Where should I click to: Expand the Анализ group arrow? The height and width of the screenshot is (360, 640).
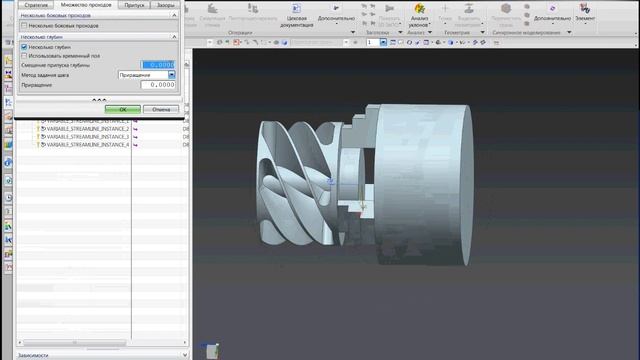(x=430, y=32)
